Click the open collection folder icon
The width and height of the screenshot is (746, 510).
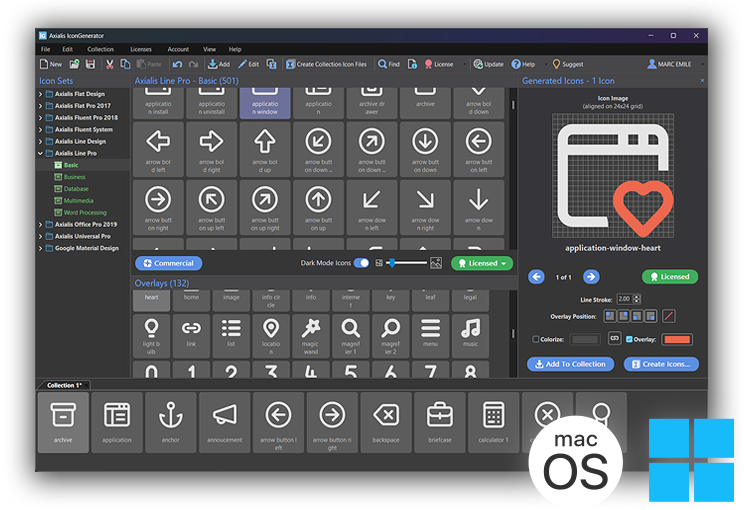click(x=74, y=64)
